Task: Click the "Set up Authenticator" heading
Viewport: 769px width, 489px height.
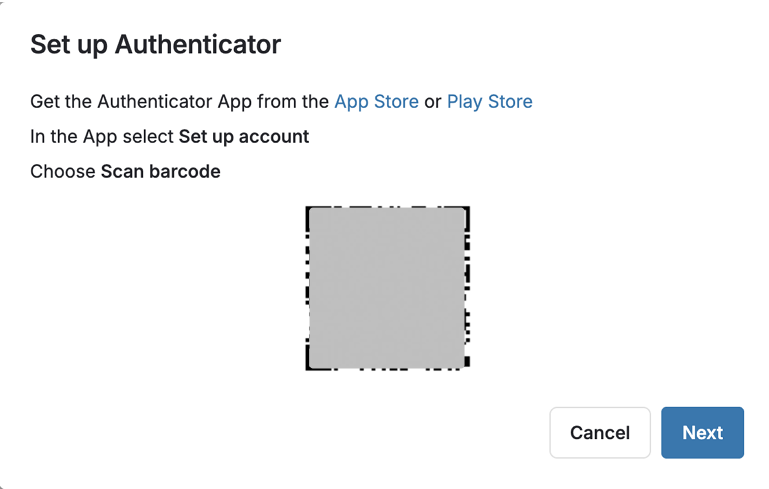Action: coord(155,44)
